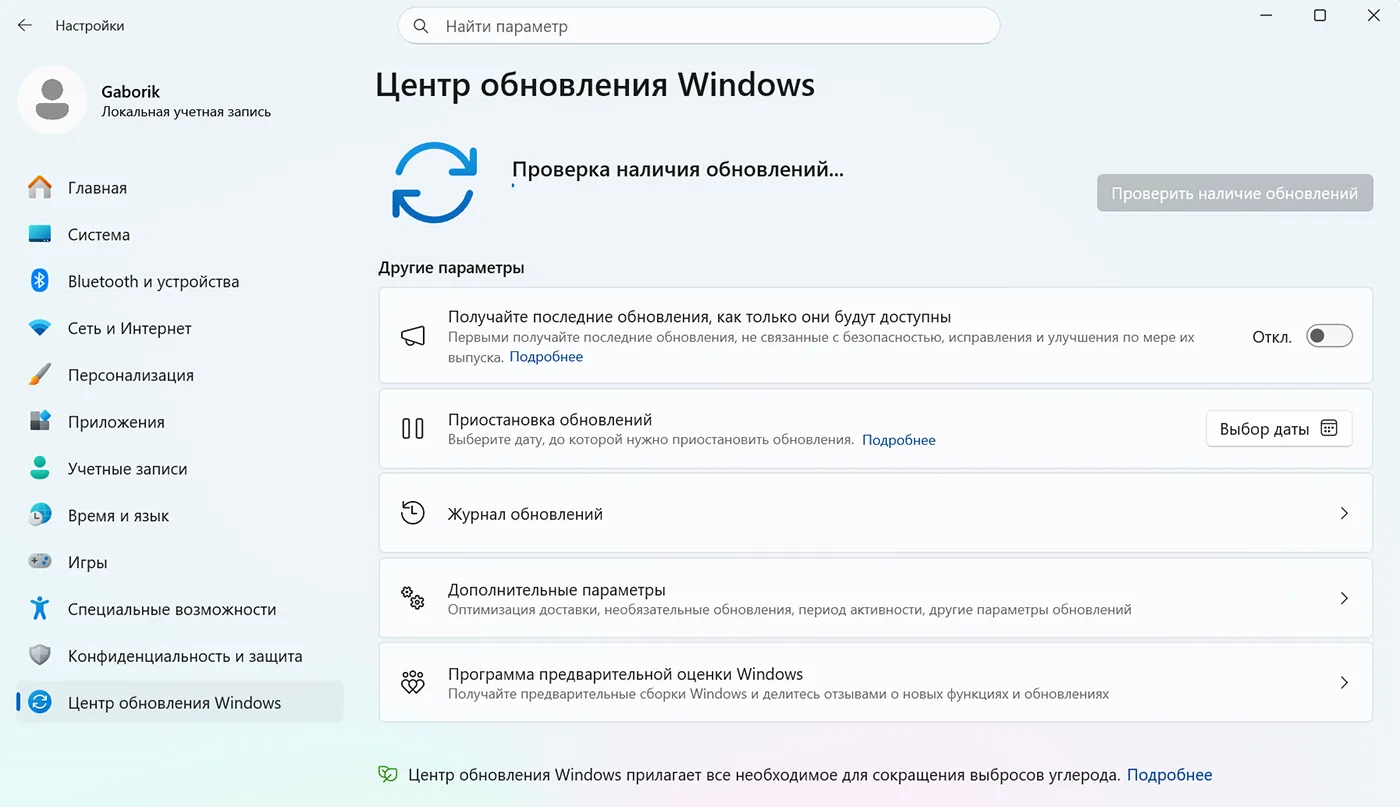Open Bluetooth и устройства section
Viewport: 1400px width, 807px height.
[180, 282]
